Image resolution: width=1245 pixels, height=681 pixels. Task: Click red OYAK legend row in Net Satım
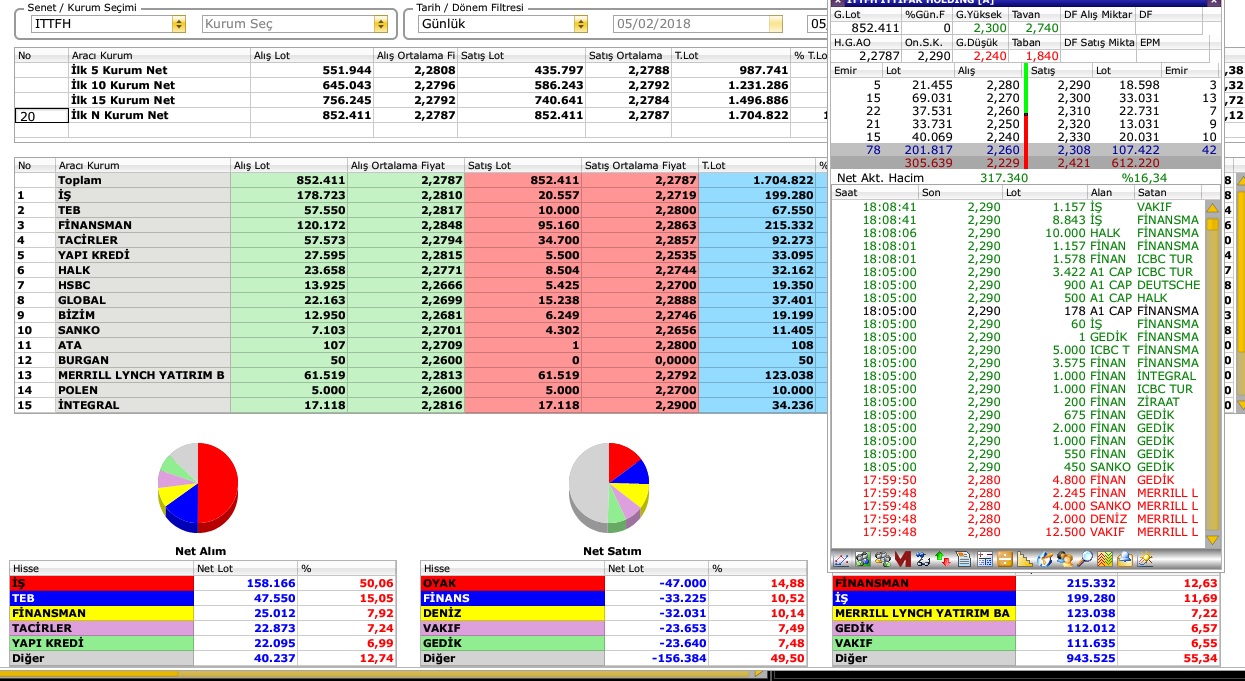point(614,583)
